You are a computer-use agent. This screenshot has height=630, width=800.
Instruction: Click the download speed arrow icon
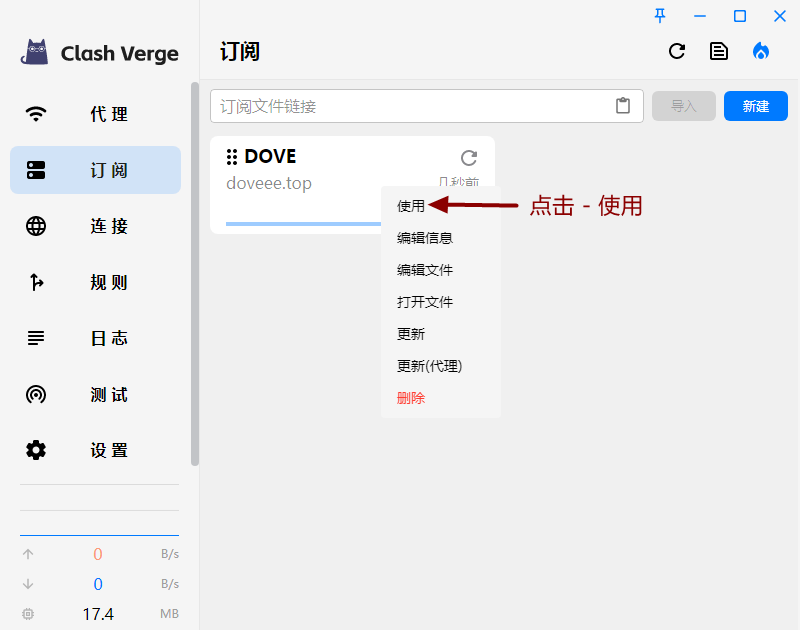[28, 584]
